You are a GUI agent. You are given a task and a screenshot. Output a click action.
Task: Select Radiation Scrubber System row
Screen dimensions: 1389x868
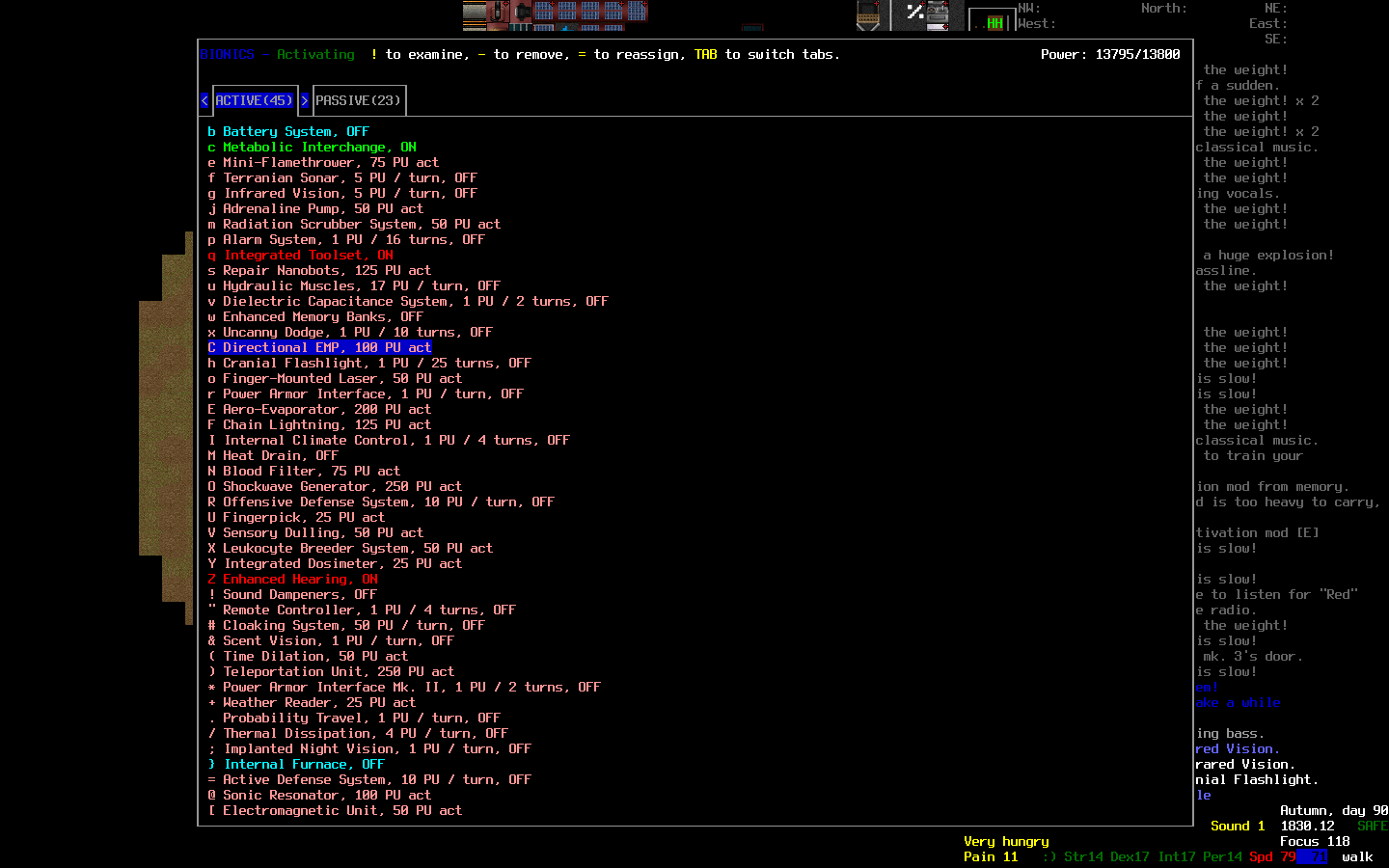tap(354, 224)
